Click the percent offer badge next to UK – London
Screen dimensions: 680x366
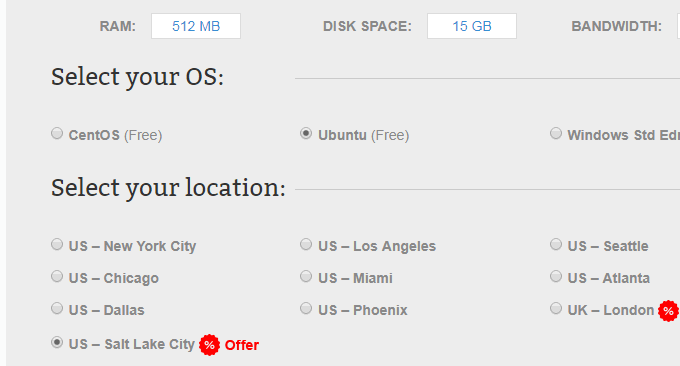(668, 311)
